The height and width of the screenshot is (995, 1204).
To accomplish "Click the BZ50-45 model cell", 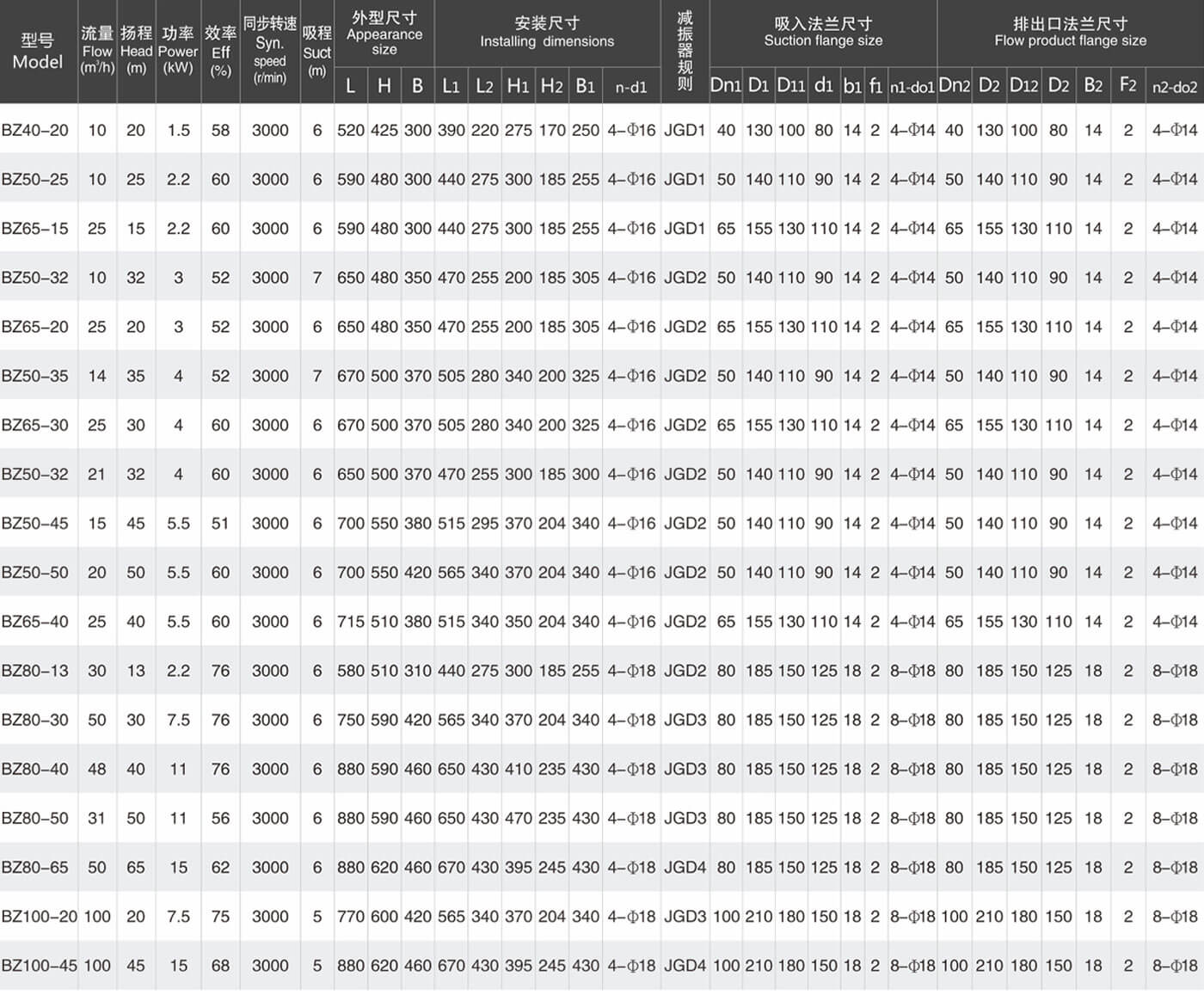I will [x=35, y=522].
